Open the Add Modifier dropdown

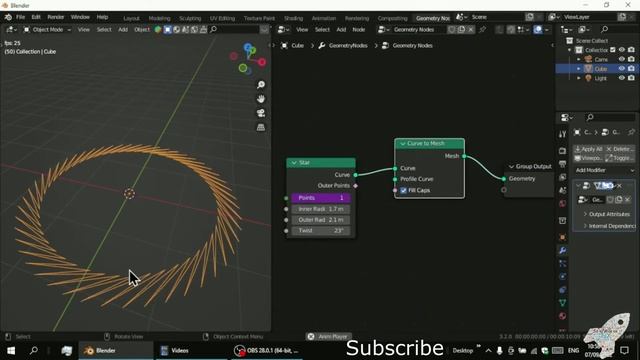[x=605, y=170]
